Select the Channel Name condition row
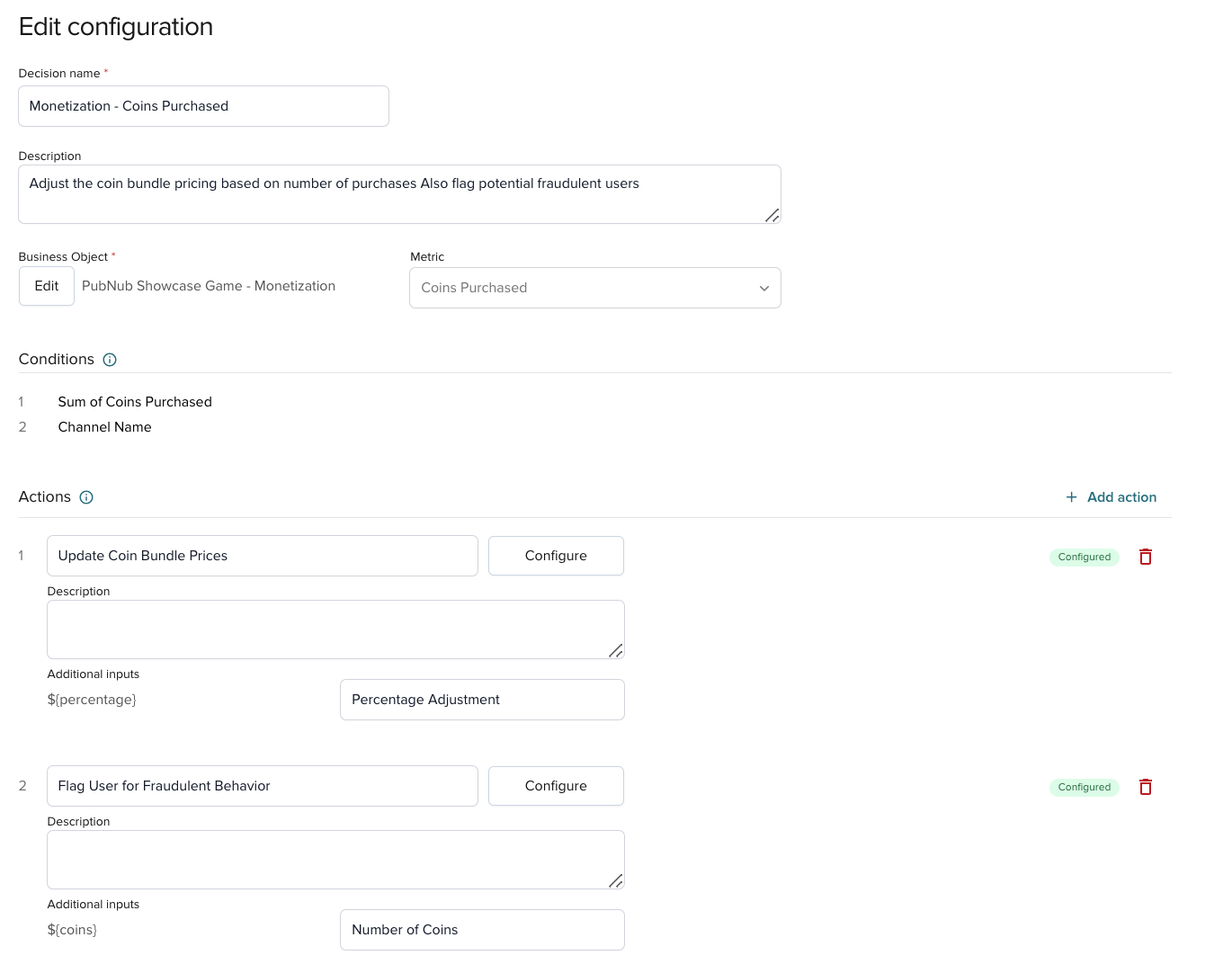Screen dimensions: 1232x973 [x=104, y=427]
